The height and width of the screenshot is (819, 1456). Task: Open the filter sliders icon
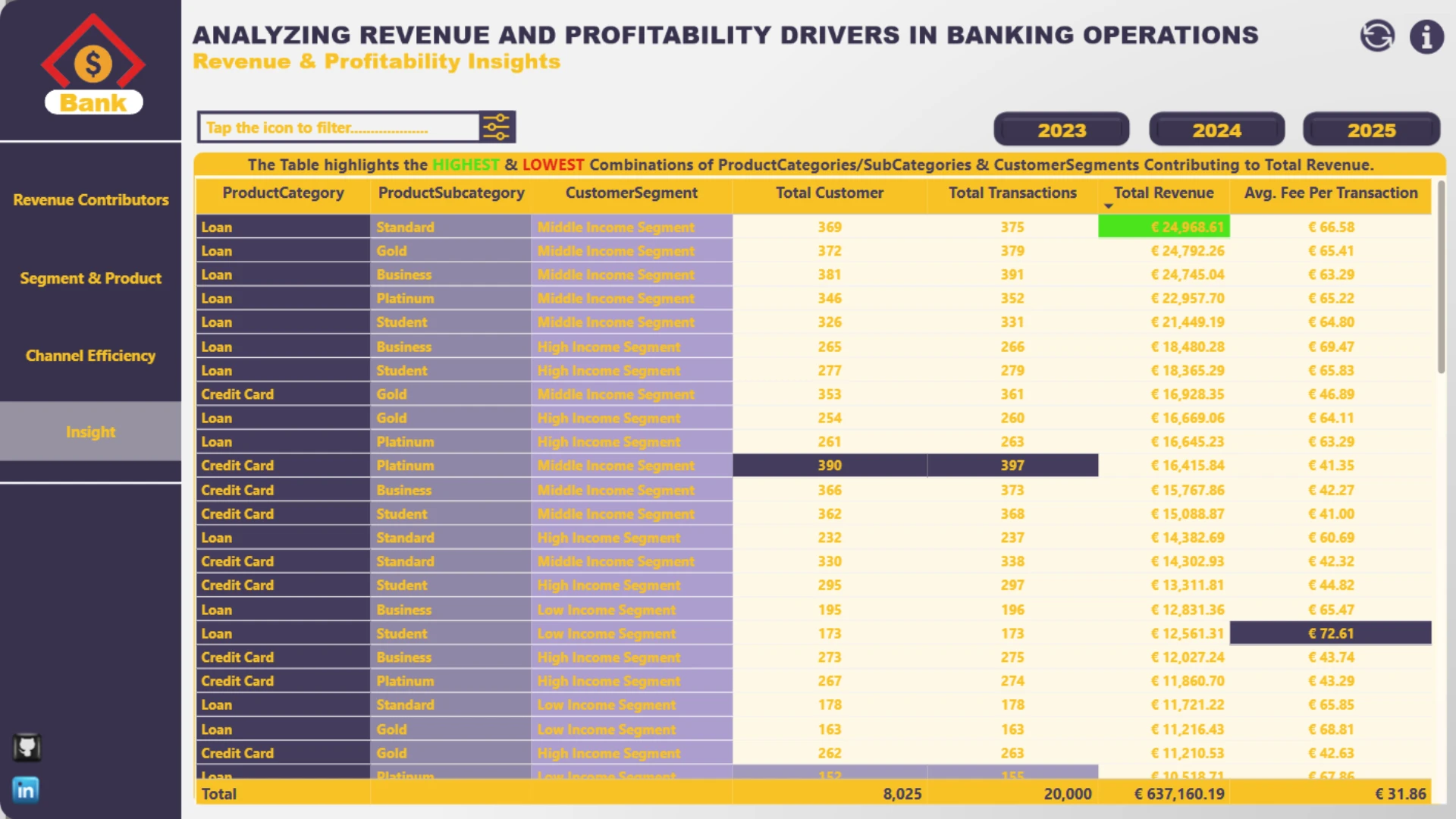click(x=497, y=127)
